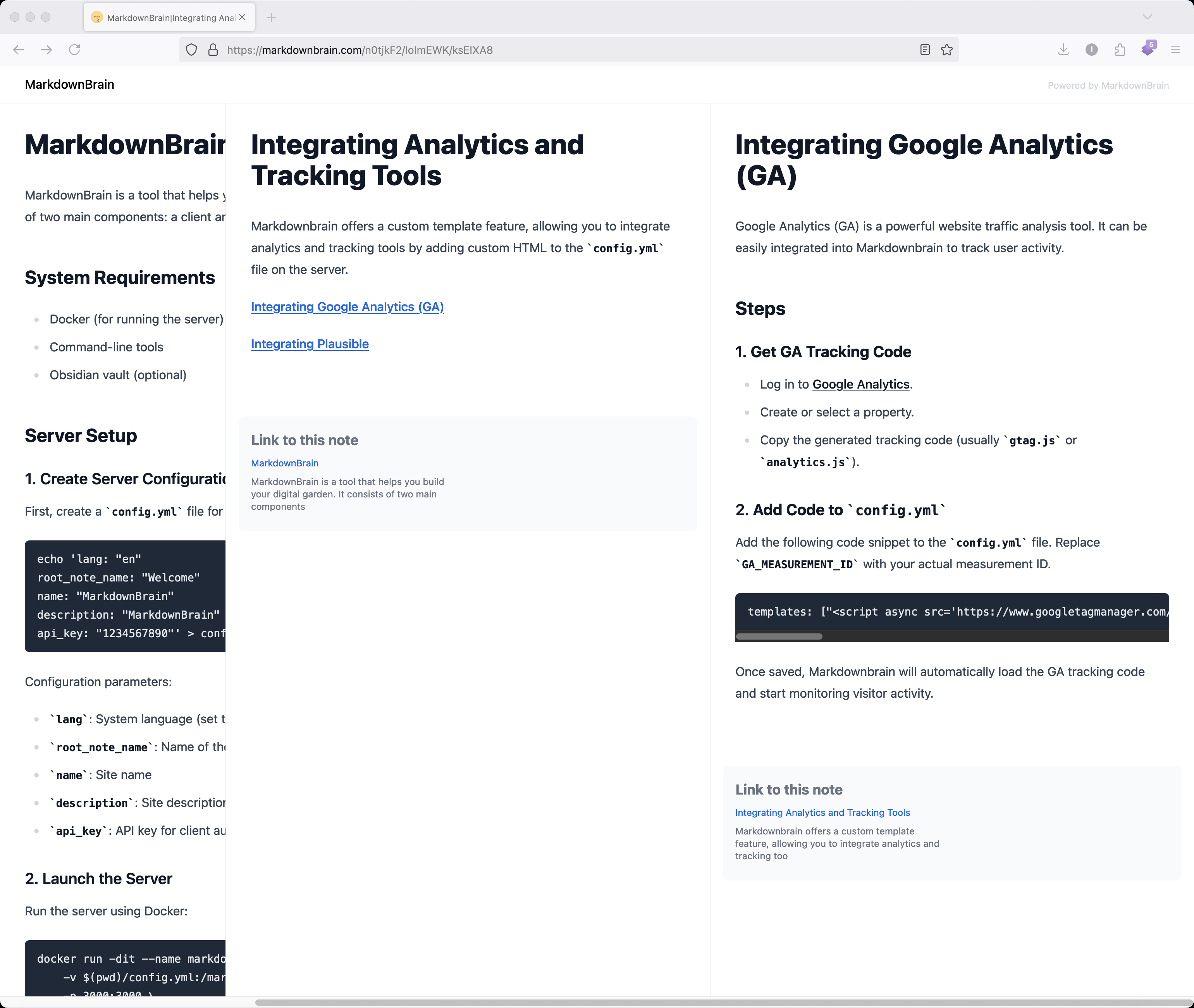Bookmark this page with the star icon

[x=946, y=50]
